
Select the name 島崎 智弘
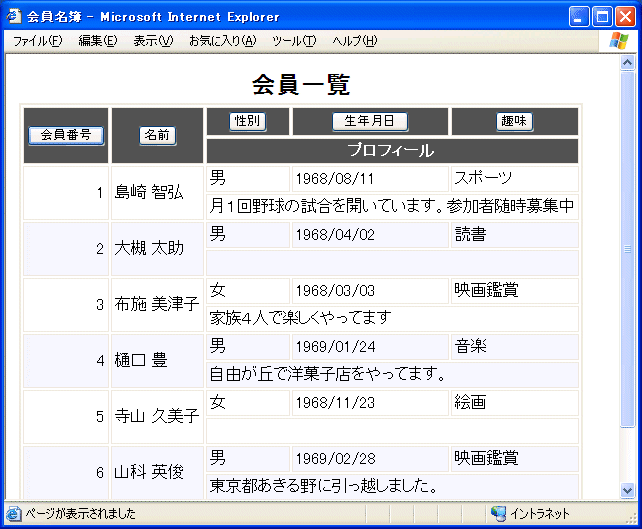point(149,192)
